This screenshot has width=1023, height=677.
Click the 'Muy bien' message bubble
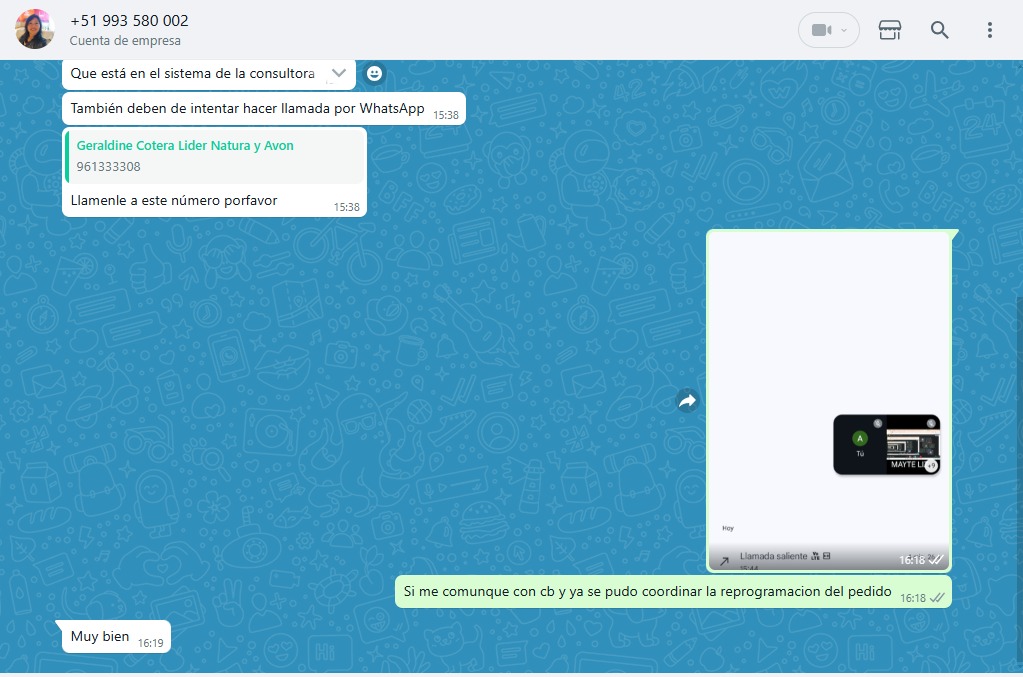[100, 637]
